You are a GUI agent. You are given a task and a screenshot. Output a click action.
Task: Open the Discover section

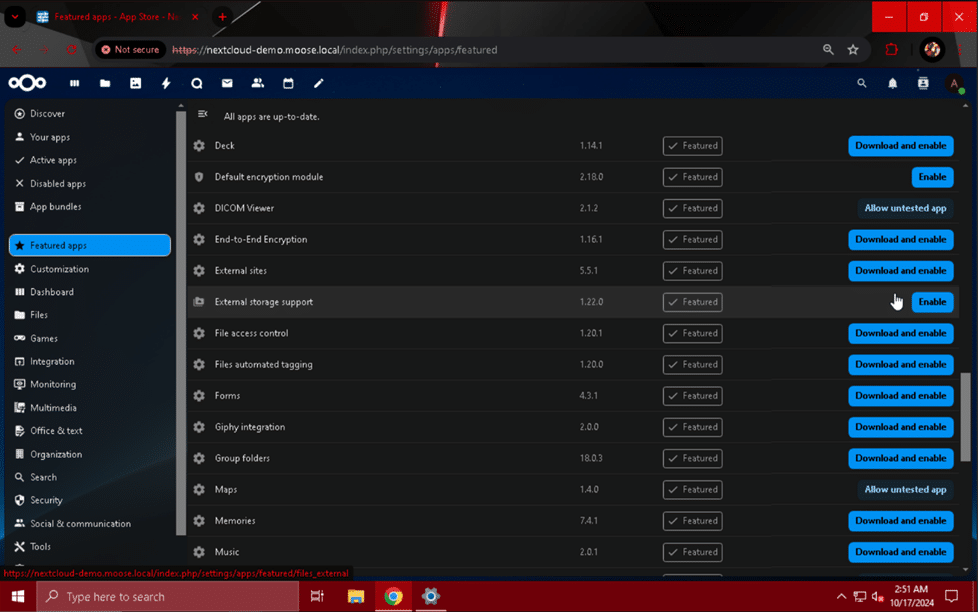coord(90,114)
